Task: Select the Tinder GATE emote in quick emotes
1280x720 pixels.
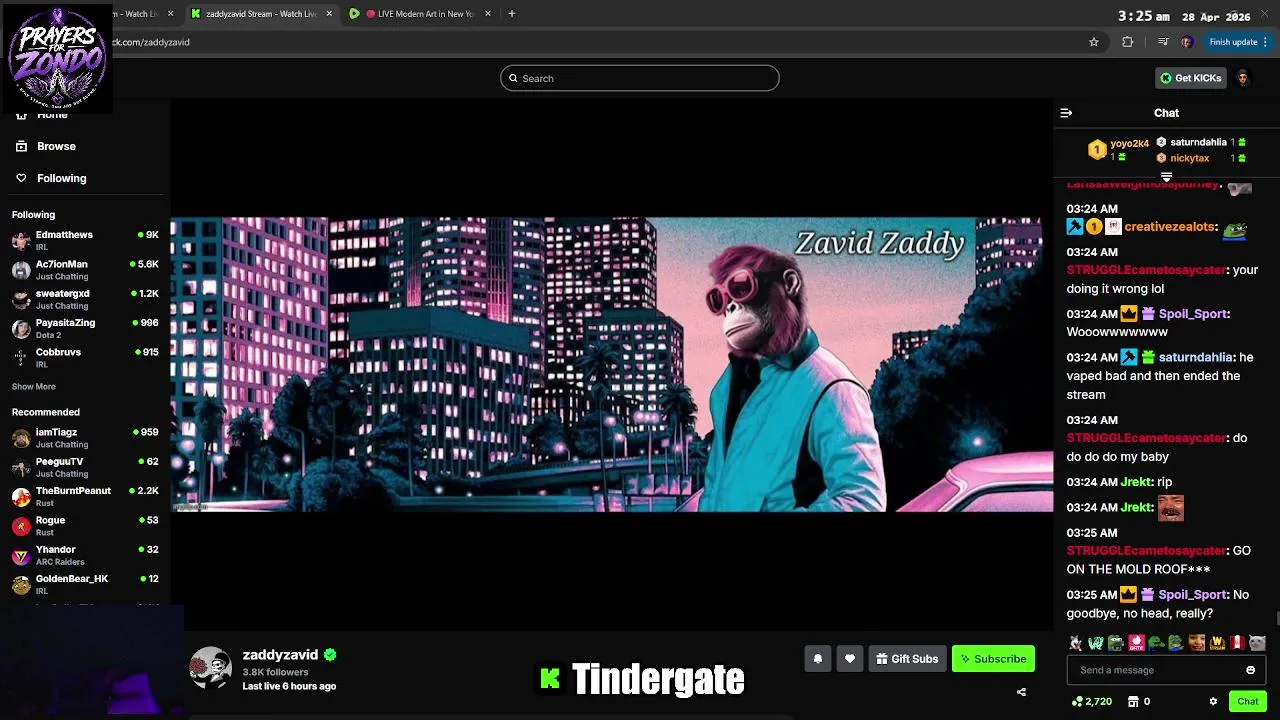Action: coord(1136,643)
